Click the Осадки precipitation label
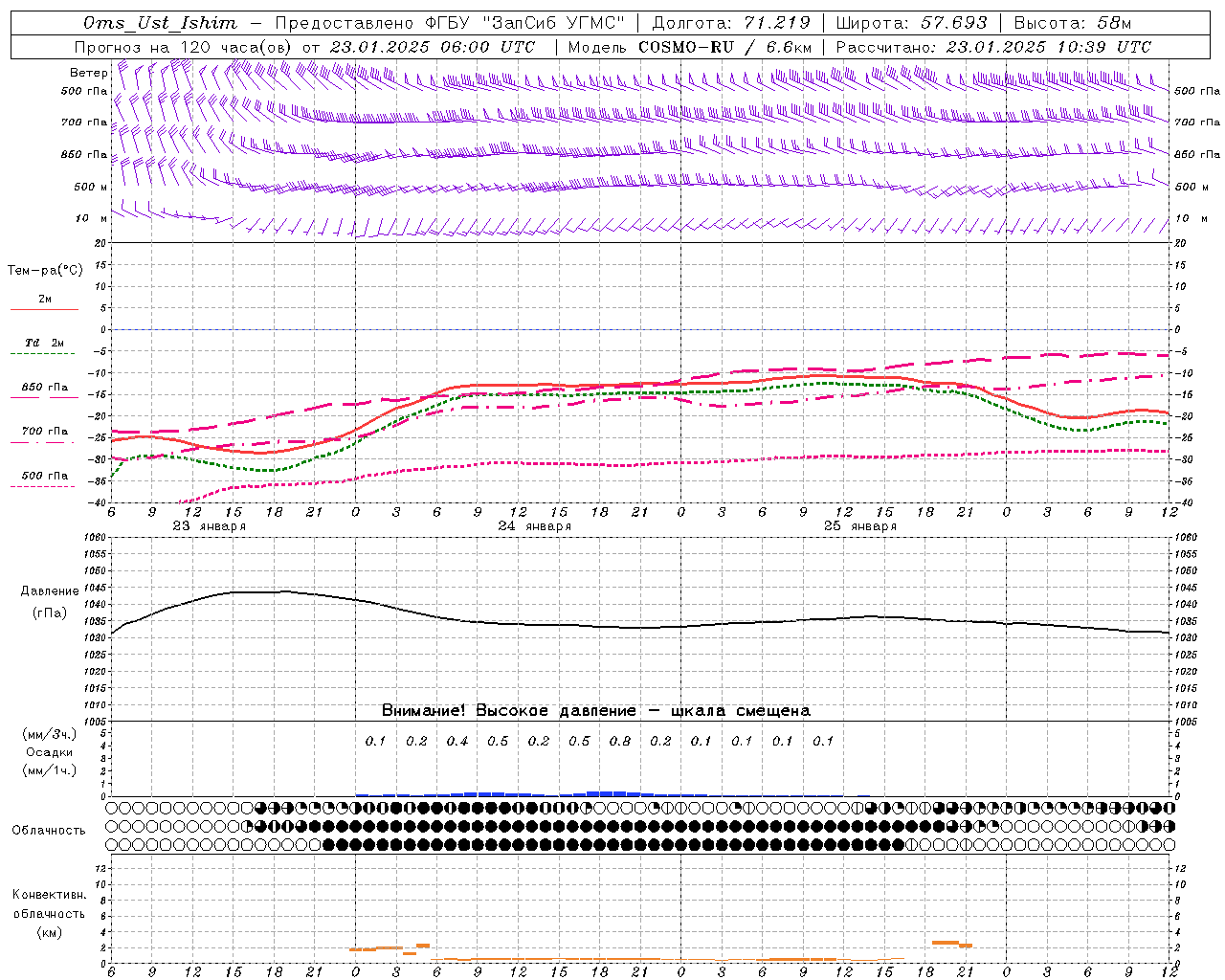This screenshot has width=1225, height=980. 49,752
